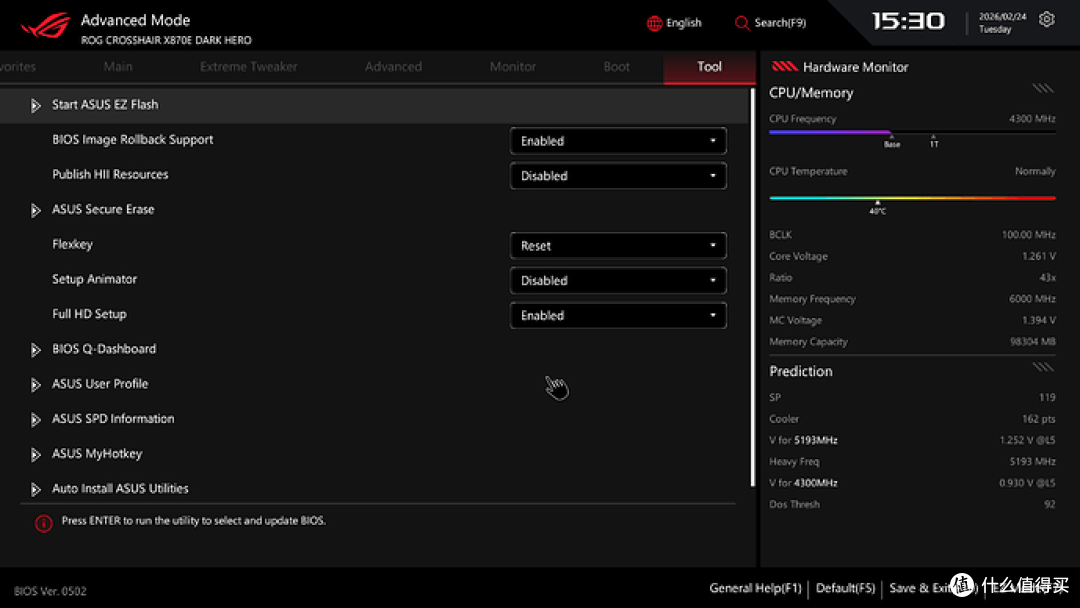Click the 2026/02/24 date text

[1002, 17]
